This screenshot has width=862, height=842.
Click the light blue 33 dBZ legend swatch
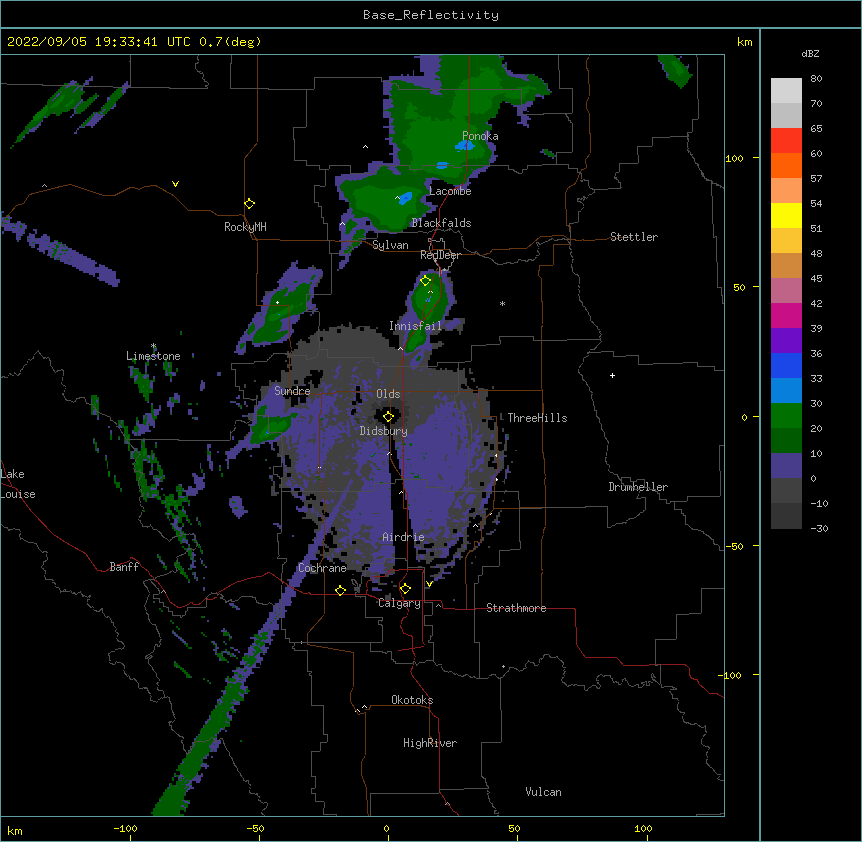coord(786,390)
